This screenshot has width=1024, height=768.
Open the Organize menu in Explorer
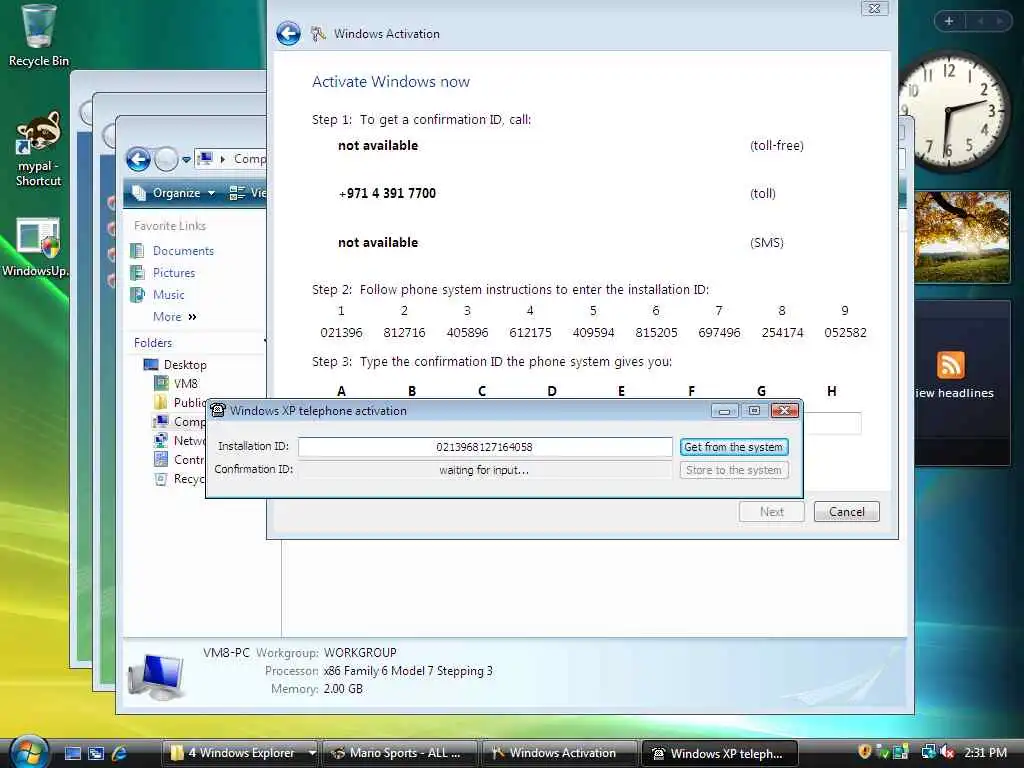tap(173, 193)
